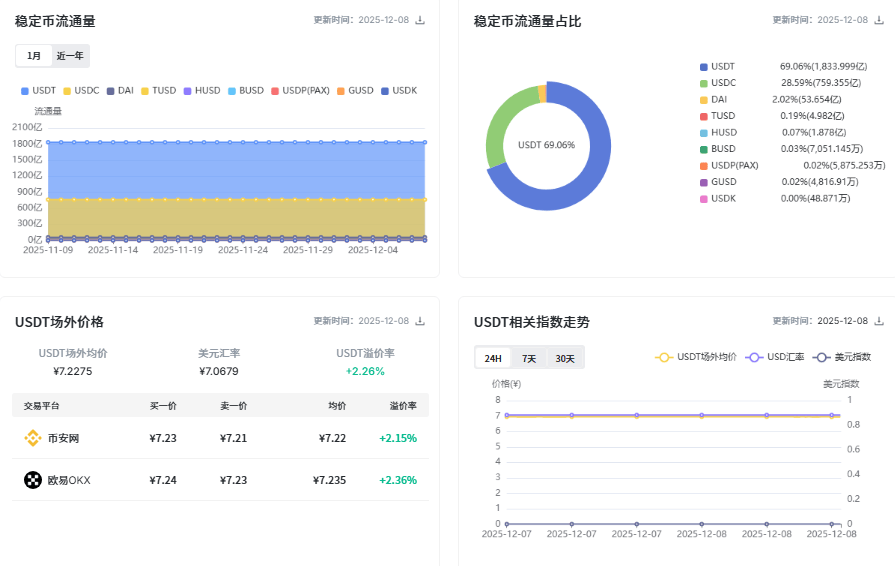Switch index trend to 7天 range
The image size is (895, 566).
[529, 358]
